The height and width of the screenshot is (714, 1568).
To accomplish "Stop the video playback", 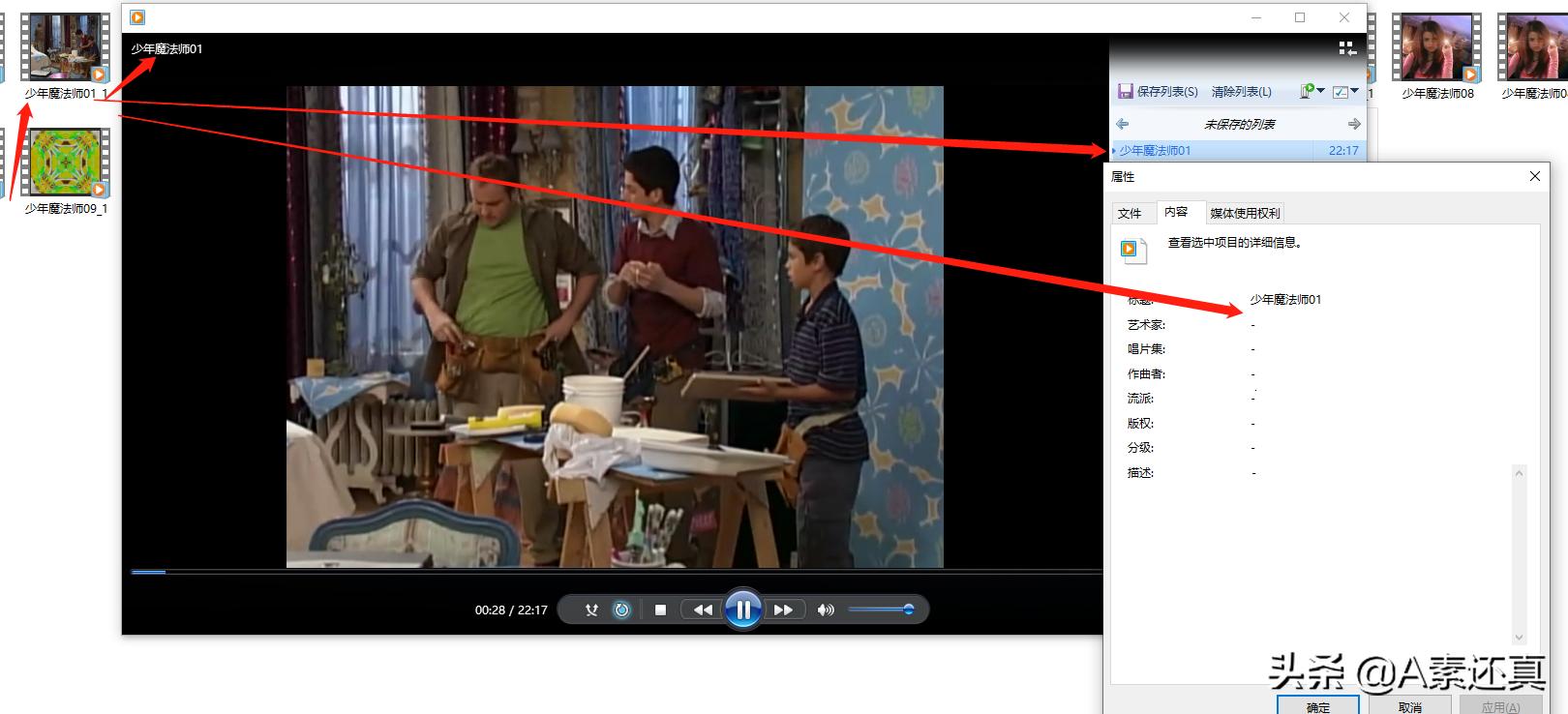I will 660,610.
